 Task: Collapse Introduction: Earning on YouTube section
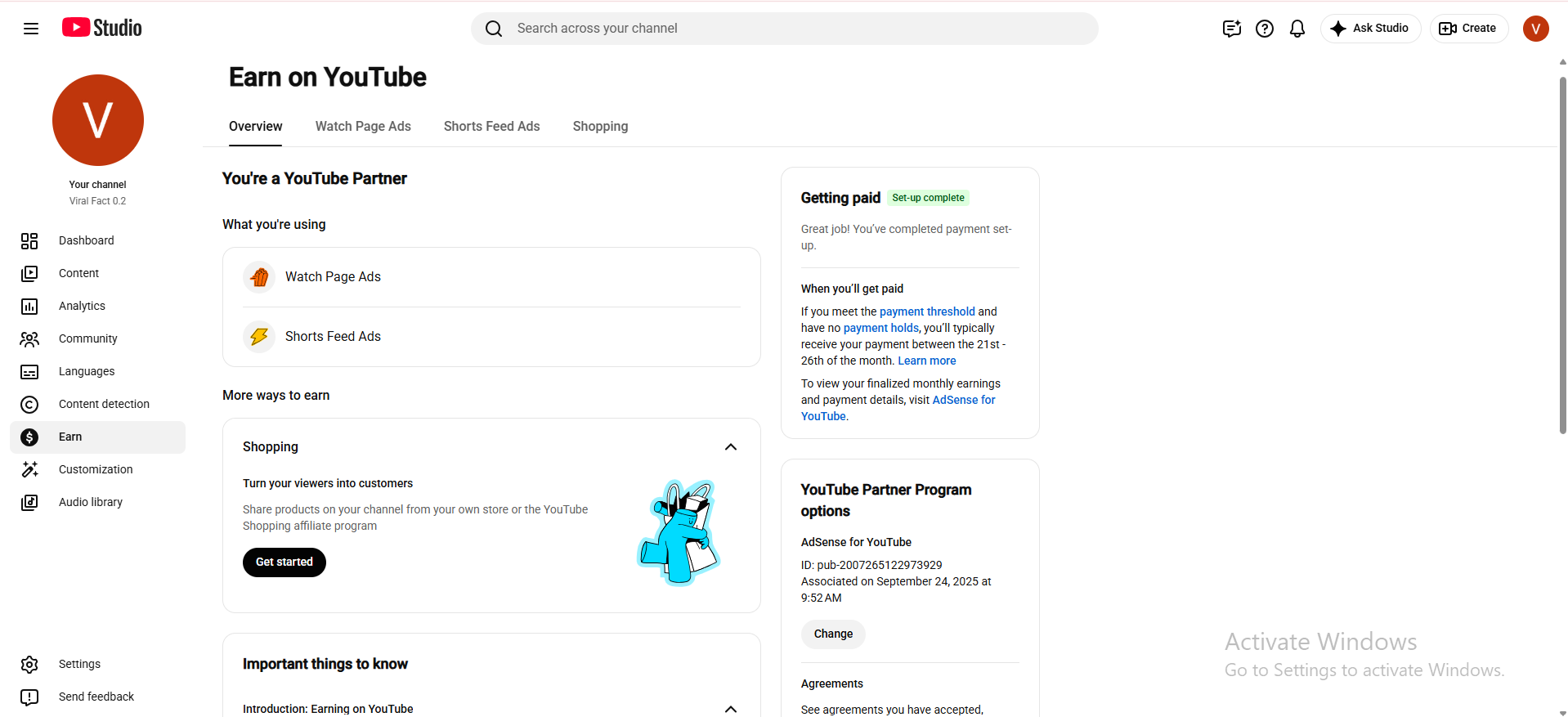click(731, 709)
